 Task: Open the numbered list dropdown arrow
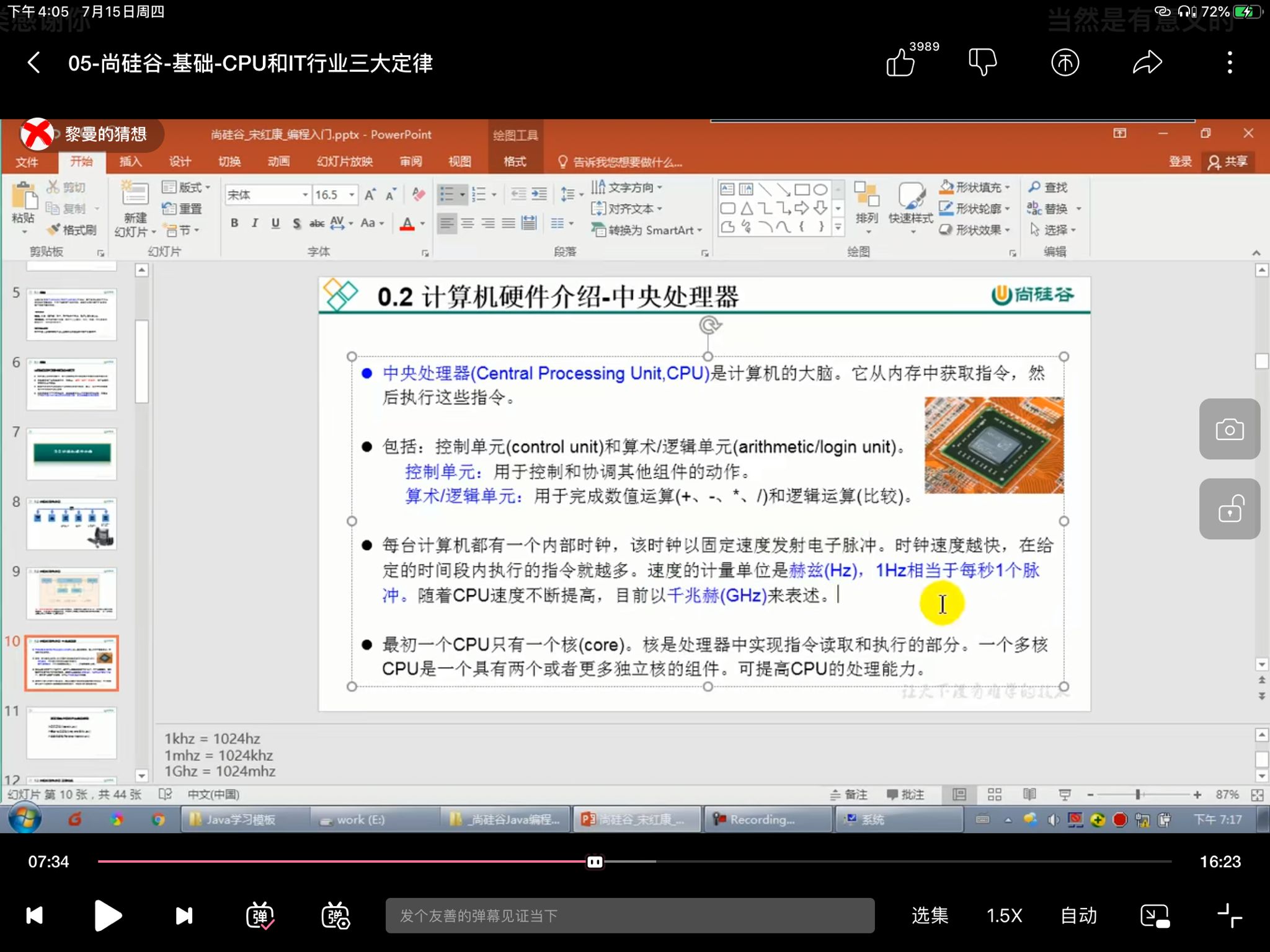pos(494,195)
